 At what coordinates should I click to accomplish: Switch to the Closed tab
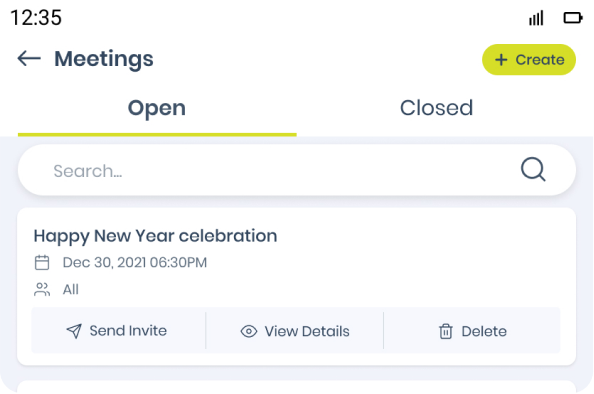click(436, 109)
